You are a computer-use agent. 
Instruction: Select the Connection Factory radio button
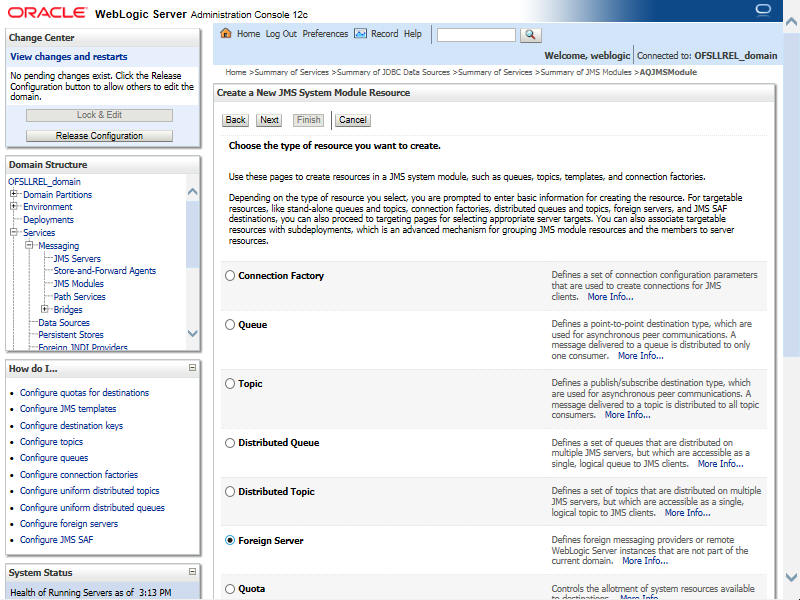230,276
